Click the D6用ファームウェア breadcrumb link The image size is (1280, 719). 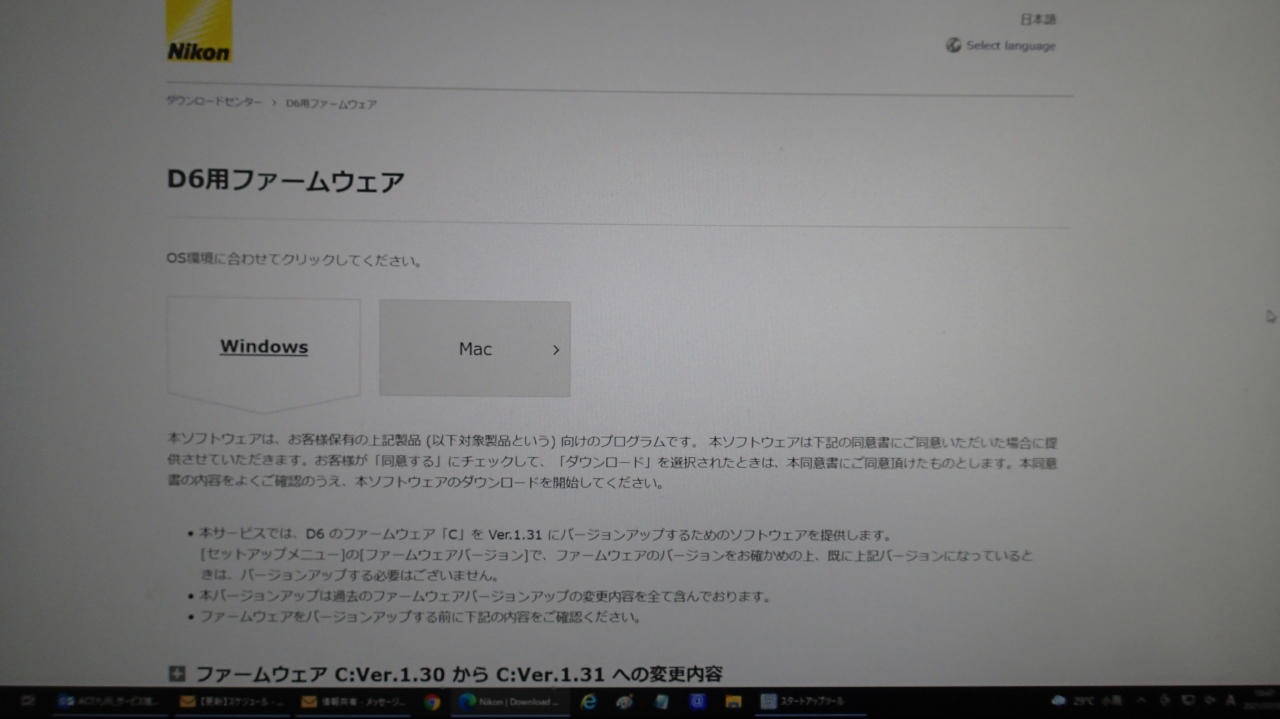(x=331, y=104)
